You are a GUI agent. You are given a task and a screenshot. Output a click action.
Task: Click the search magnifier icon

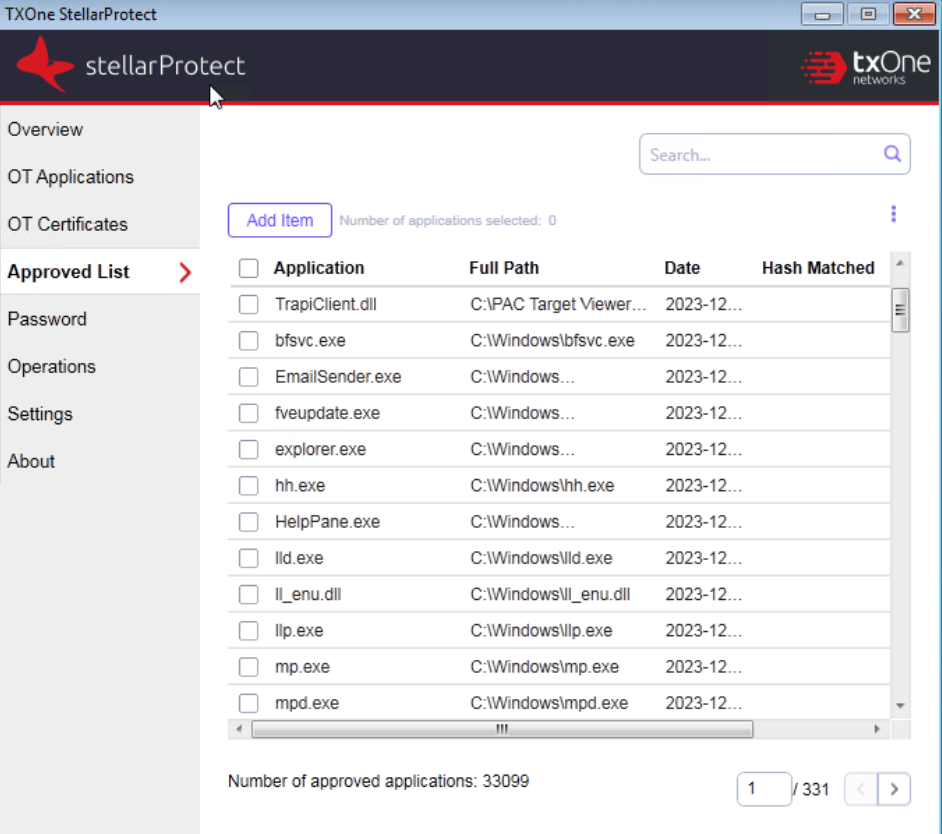892,154
